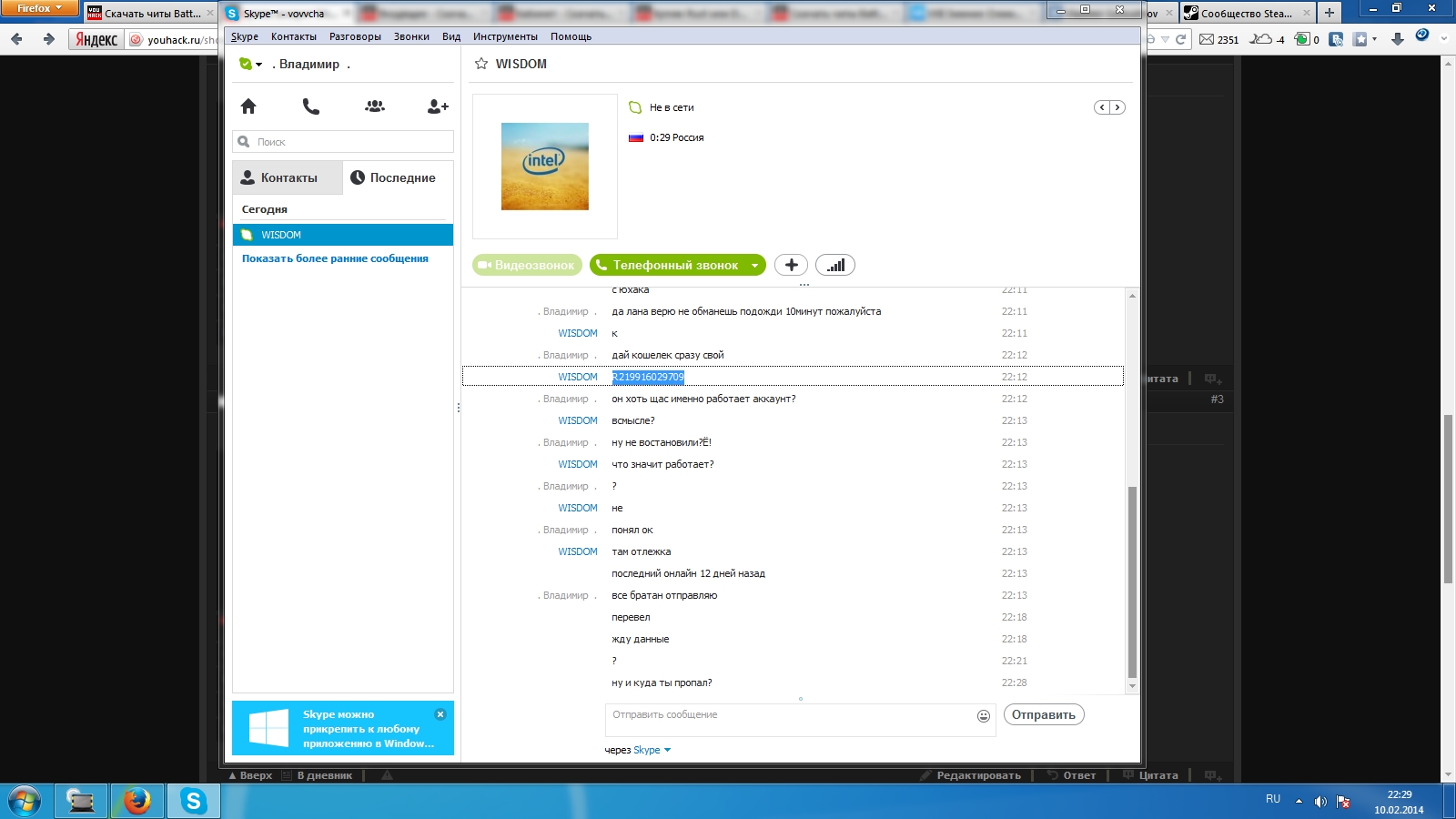Screen dimensions: 1456x819
Task: Send message with the Отправить button
Action: click(1044, 714)
